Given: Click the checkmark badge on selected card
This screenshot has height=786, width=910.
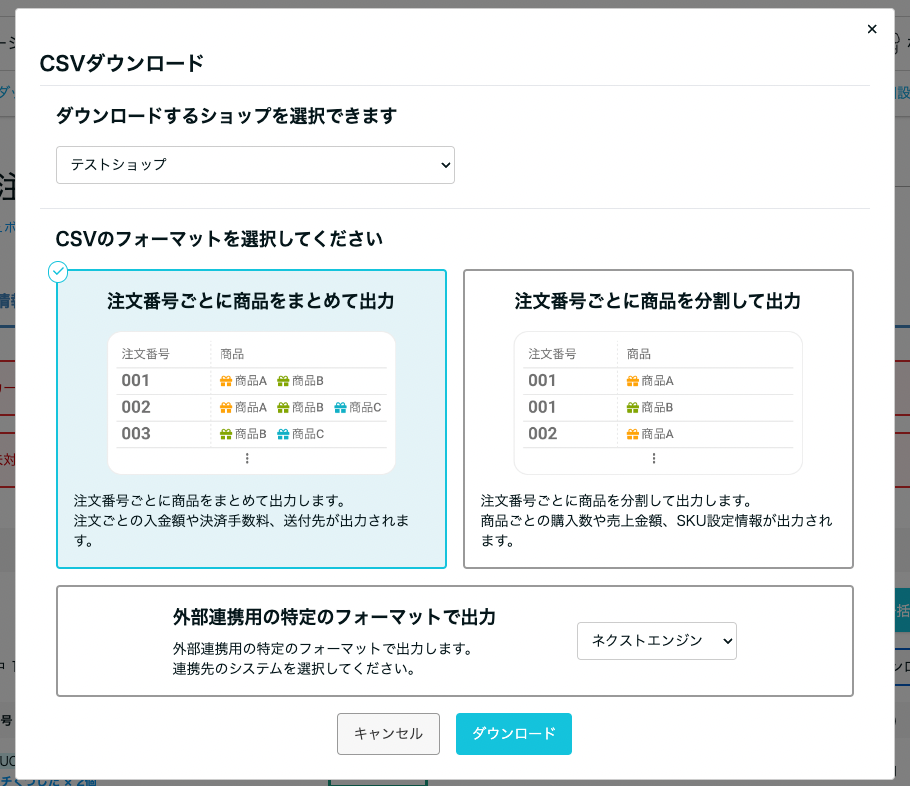Looking at the screenshot, I should click(x=58, y=272).
